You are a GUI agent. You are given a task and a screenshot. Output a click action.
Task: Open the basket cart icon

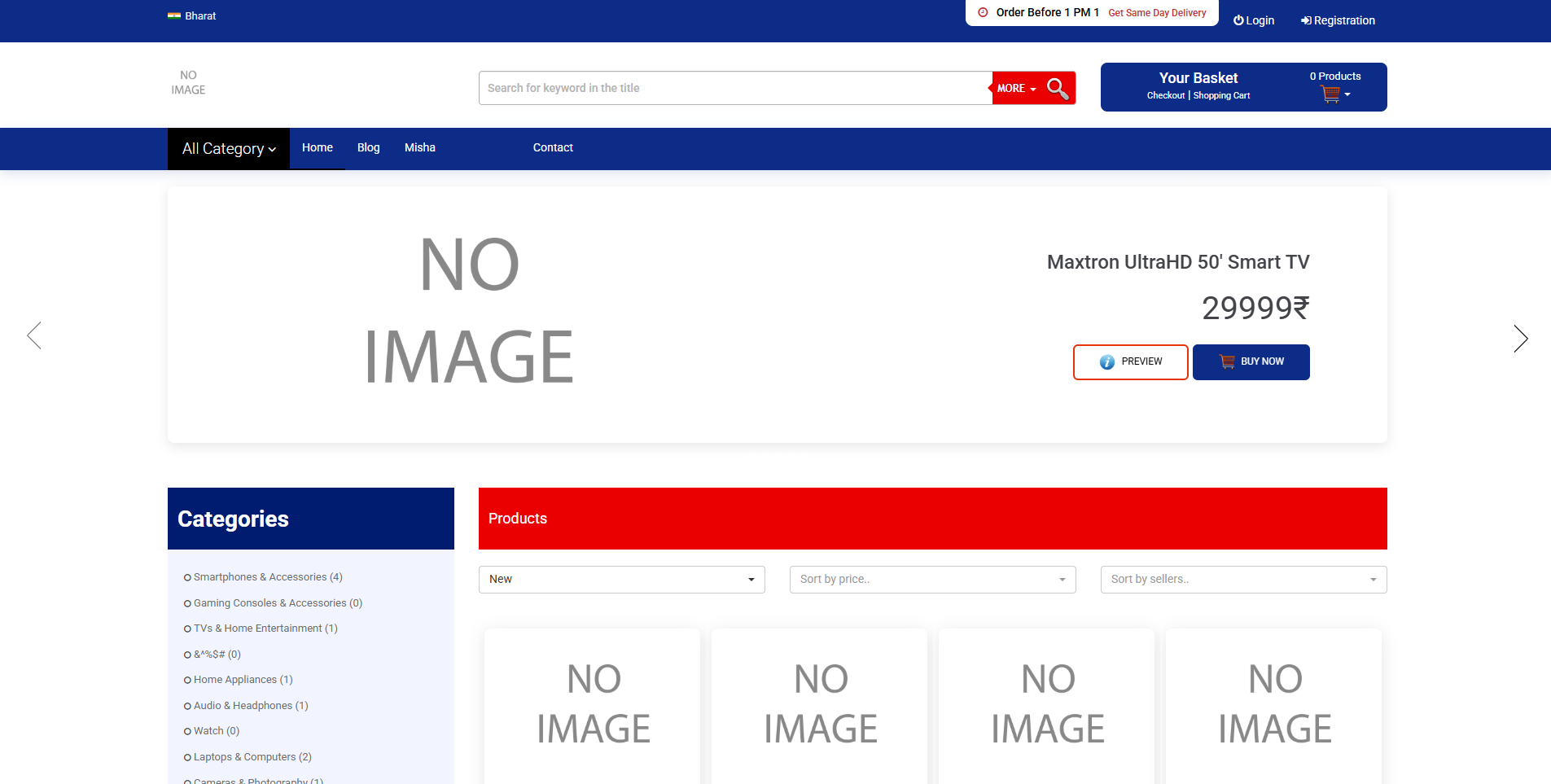click(1330, 94)
